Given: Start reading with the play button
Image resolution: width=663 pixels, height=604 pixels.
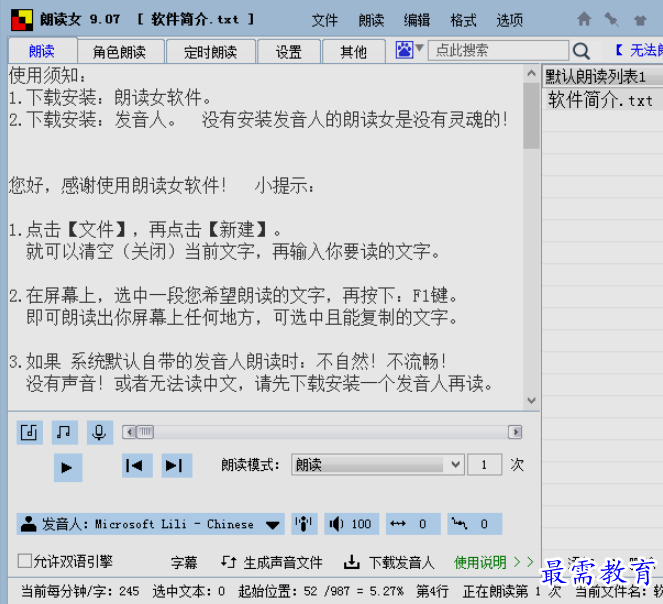Looking at the screenshot, I should coord(68,467).
